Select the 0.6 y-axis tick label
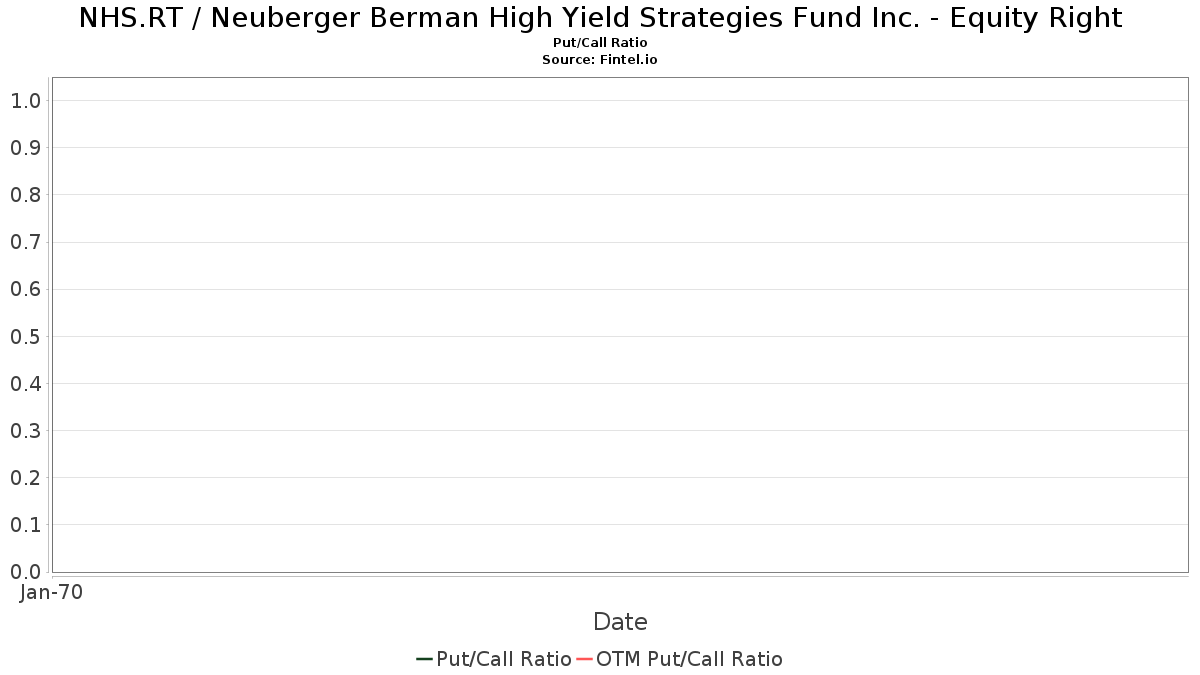The height and width of the screenshot is (675, 1200). pyautogui.click(x=25, y=289)
